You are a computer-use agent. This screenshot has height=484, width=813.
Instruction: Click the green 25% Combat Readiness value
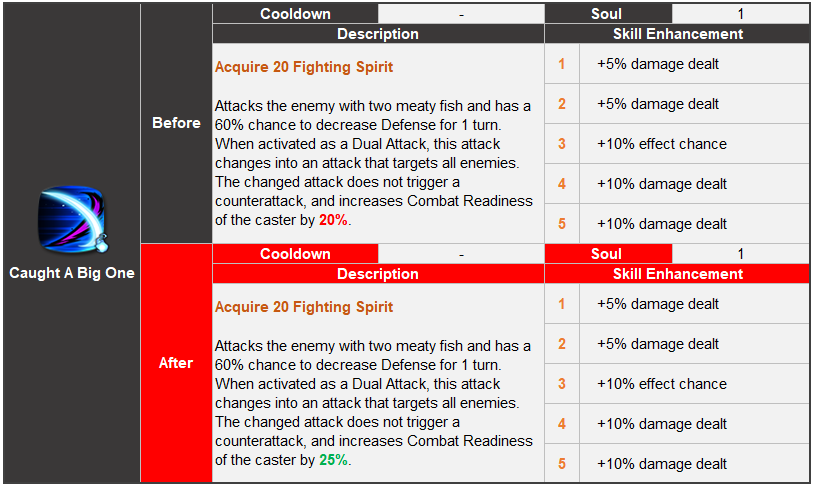(x=333, y=460)
